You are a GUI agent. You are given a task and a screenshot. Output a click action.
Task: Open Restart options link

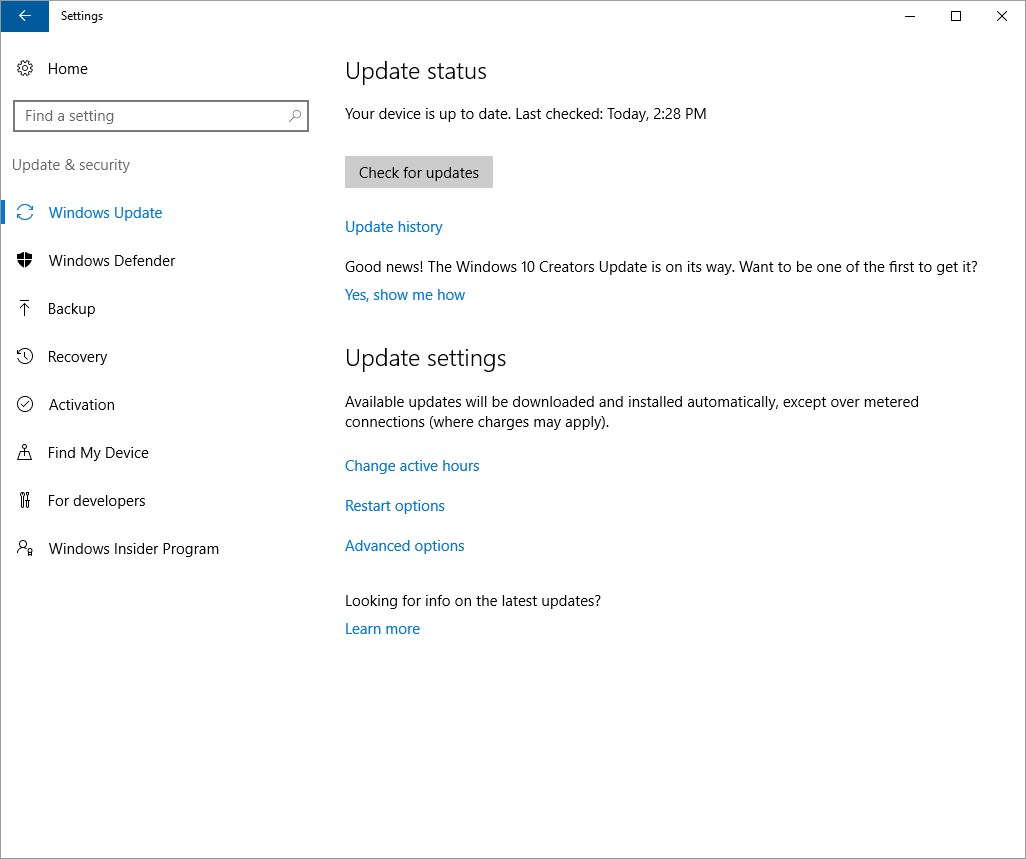[395, 505]
